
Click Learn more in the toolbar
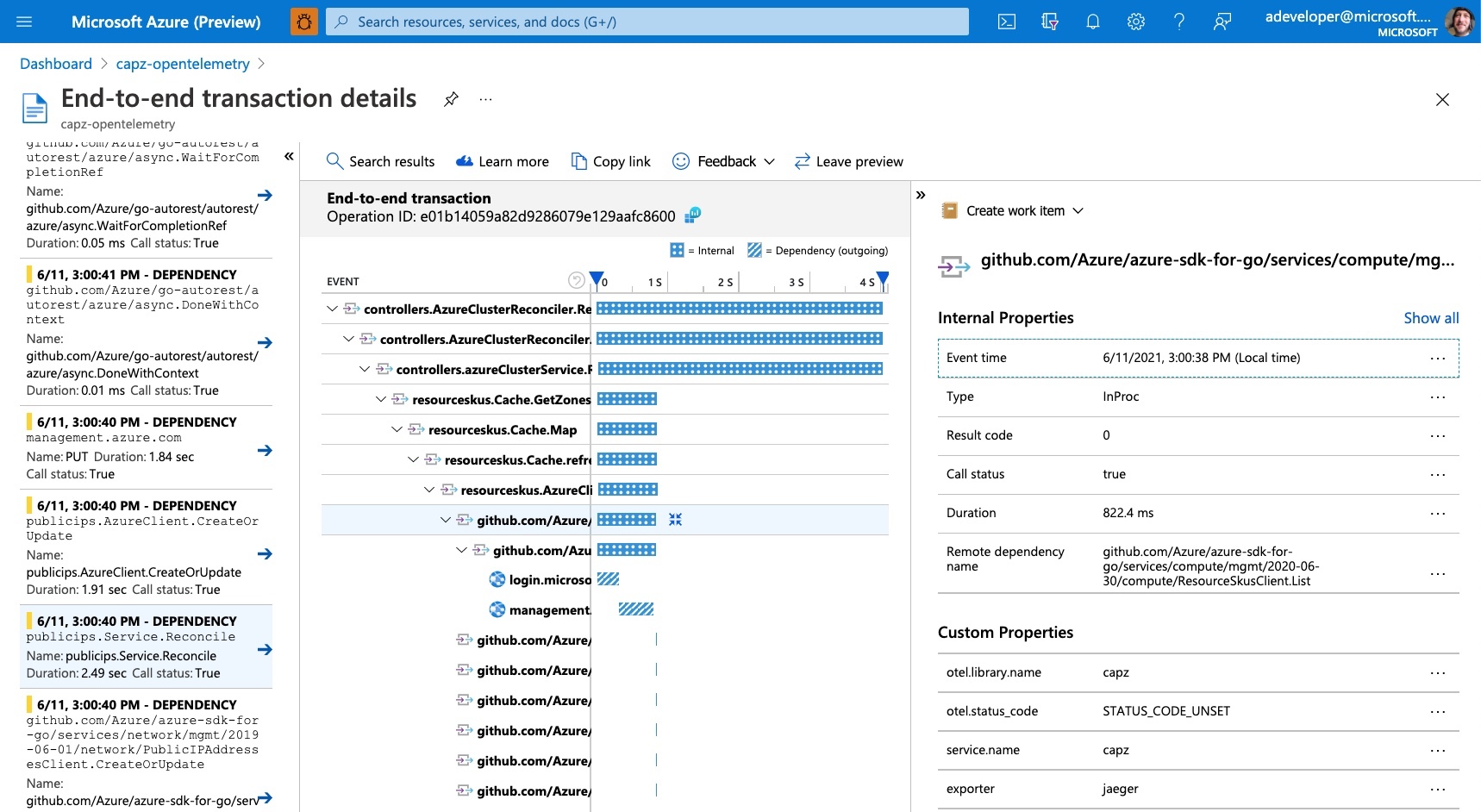click(503, 161)
